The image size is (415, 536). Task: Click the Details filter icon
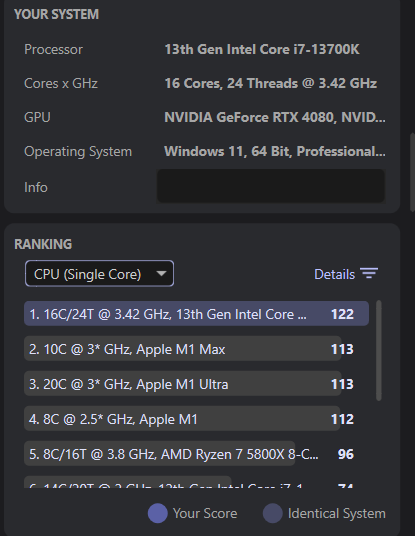point(369,273)
